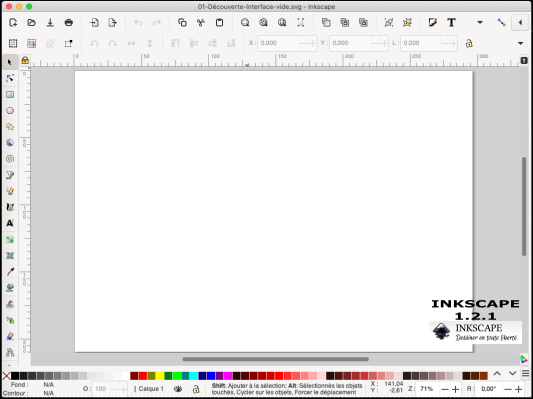Toggle rubberband touch selection mode icon

coord(68,44)
